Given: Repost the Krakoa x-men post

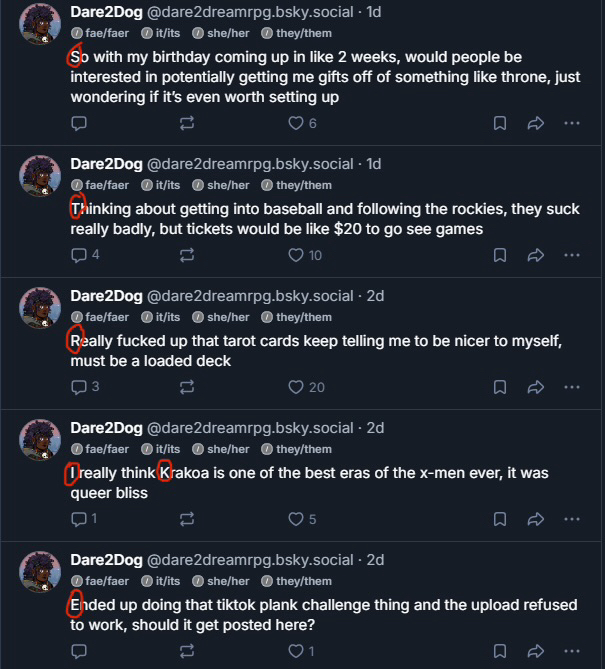Looking at the screenshot, I should pyautogui.click(x=187, y=519).
